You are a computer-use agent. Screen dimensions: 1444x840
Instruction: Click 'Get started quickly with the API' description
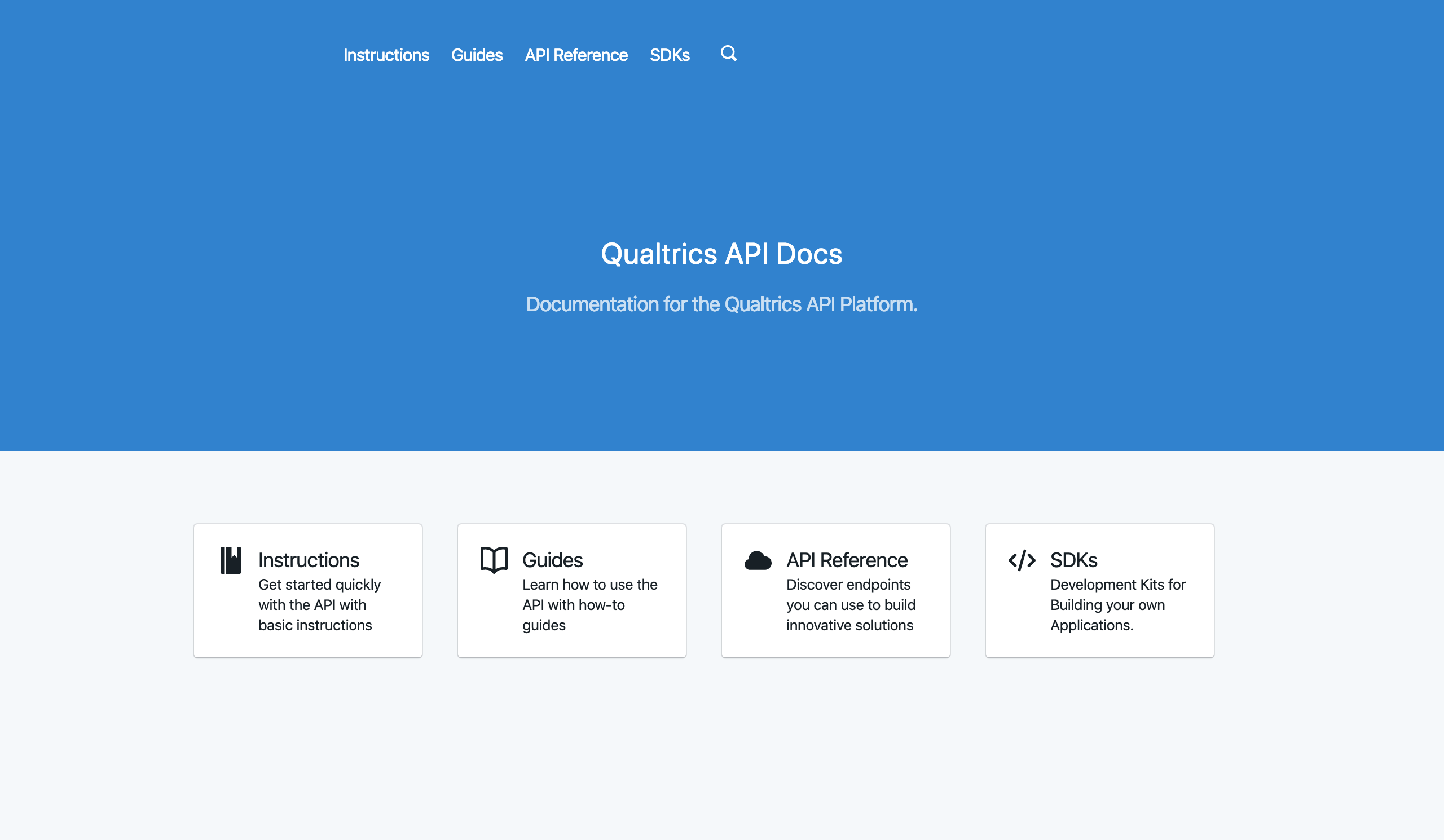tap(320, 605)
